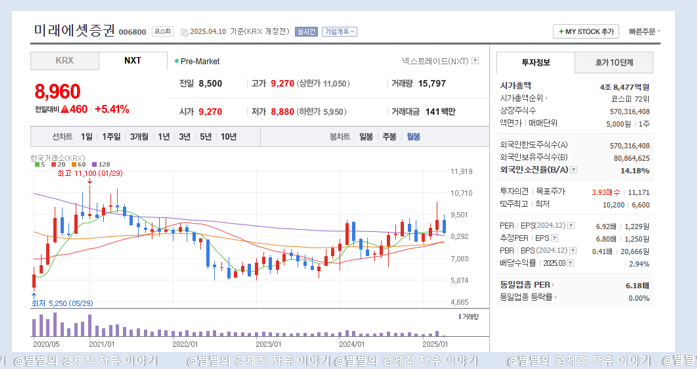Click the red 20-period moving average swatch

pos(53,164)
